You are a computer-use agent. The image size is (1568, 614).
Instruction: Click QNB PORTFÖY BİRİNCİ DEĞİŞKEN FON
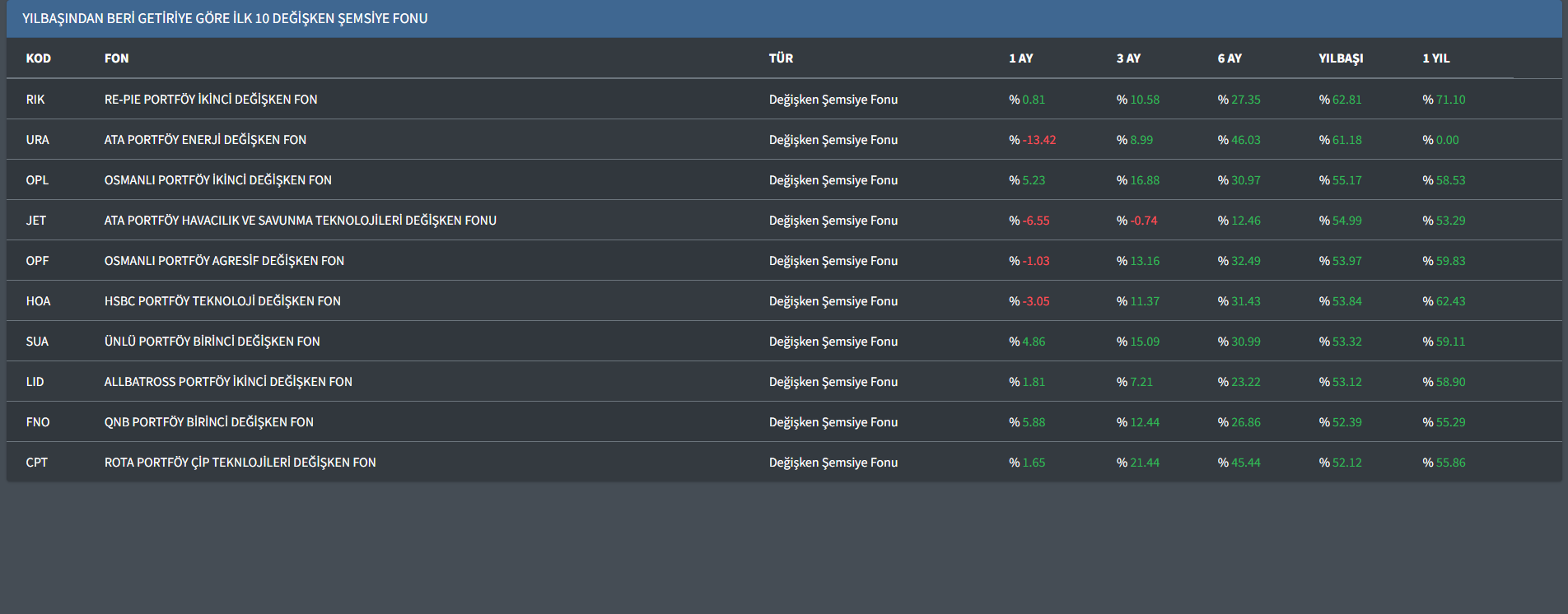pos(208,422)
